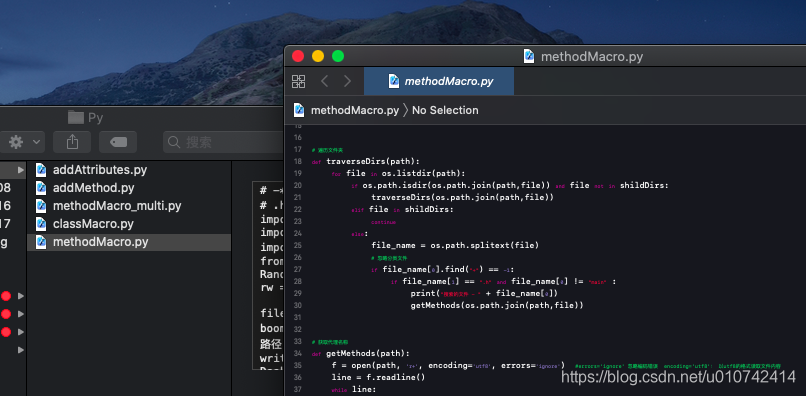Click line number 18 in the gutter
The image size is (806, 396).
(297, 161)
